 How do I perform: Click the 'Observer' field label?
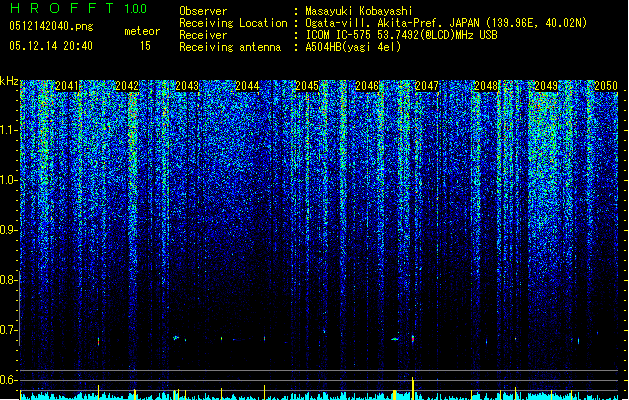click(x=203, y=11)
